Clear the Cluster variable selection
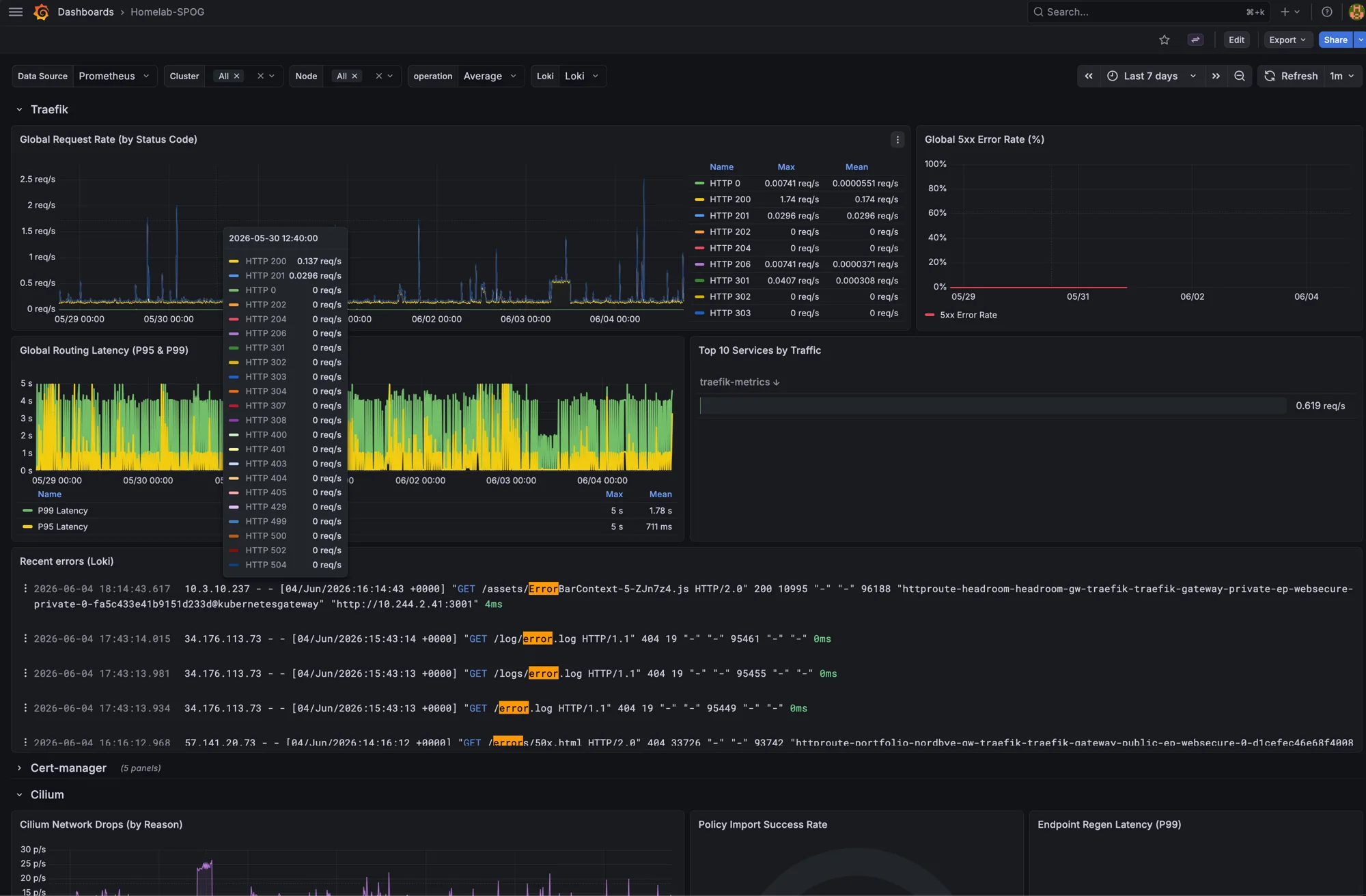The height and width of the screenshot is (896, 1366). pos(260,76)
